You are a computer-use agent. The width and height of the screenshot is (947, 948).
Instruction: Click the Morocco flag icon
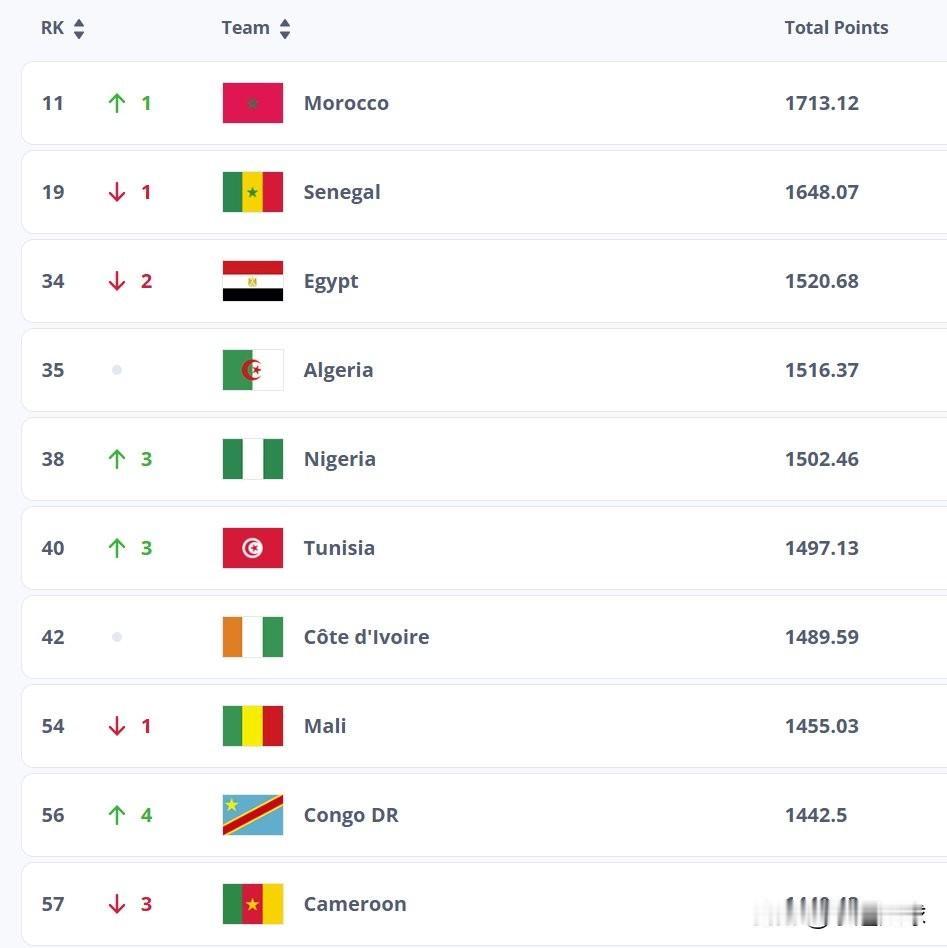click(252, 103)
